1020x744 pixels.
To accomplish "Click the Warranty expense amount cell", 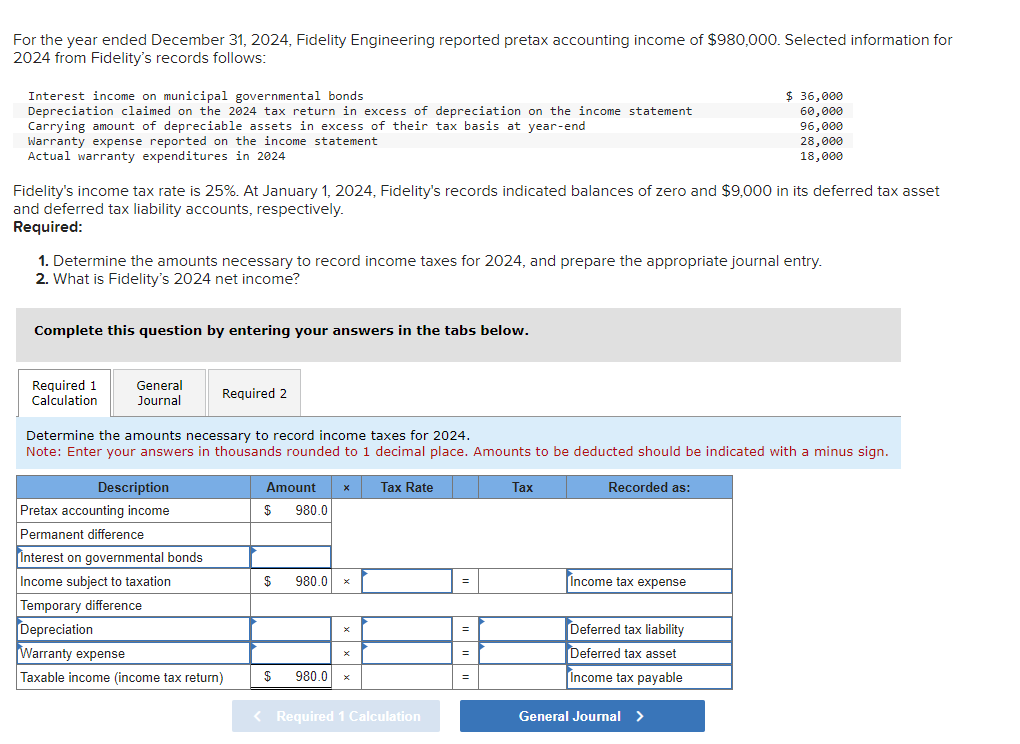I will (290, 653).
